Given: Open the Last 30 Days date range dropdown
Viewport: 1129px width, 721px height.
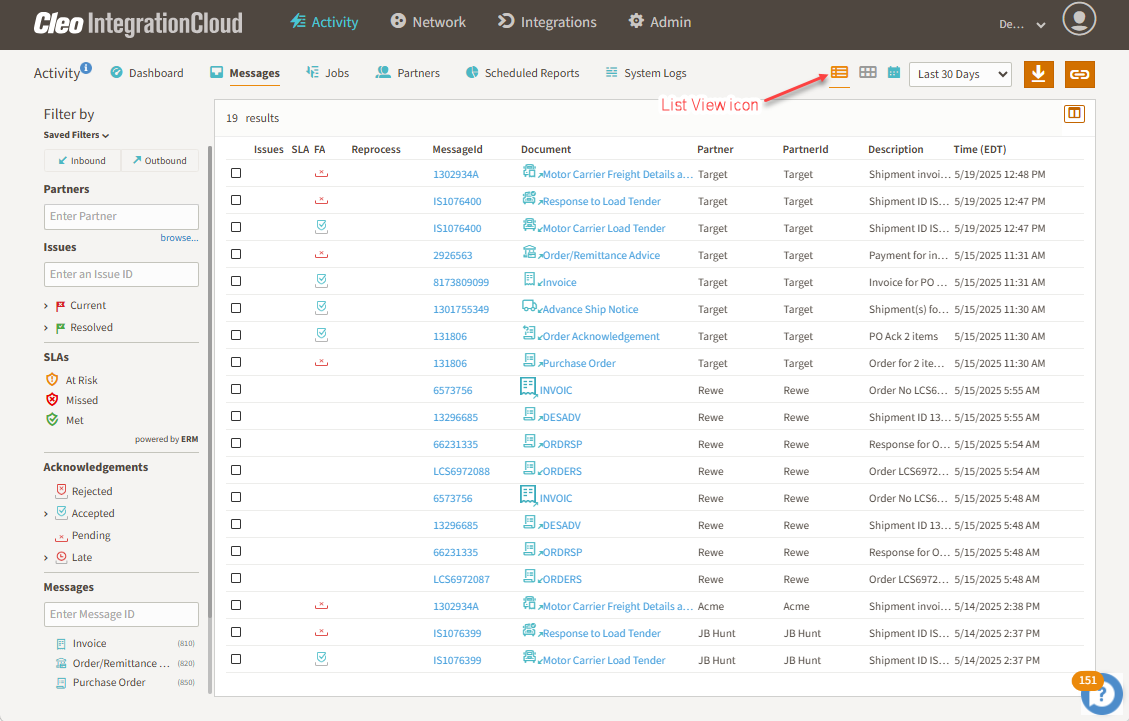Looking at the screenshot, I should 961,74.
